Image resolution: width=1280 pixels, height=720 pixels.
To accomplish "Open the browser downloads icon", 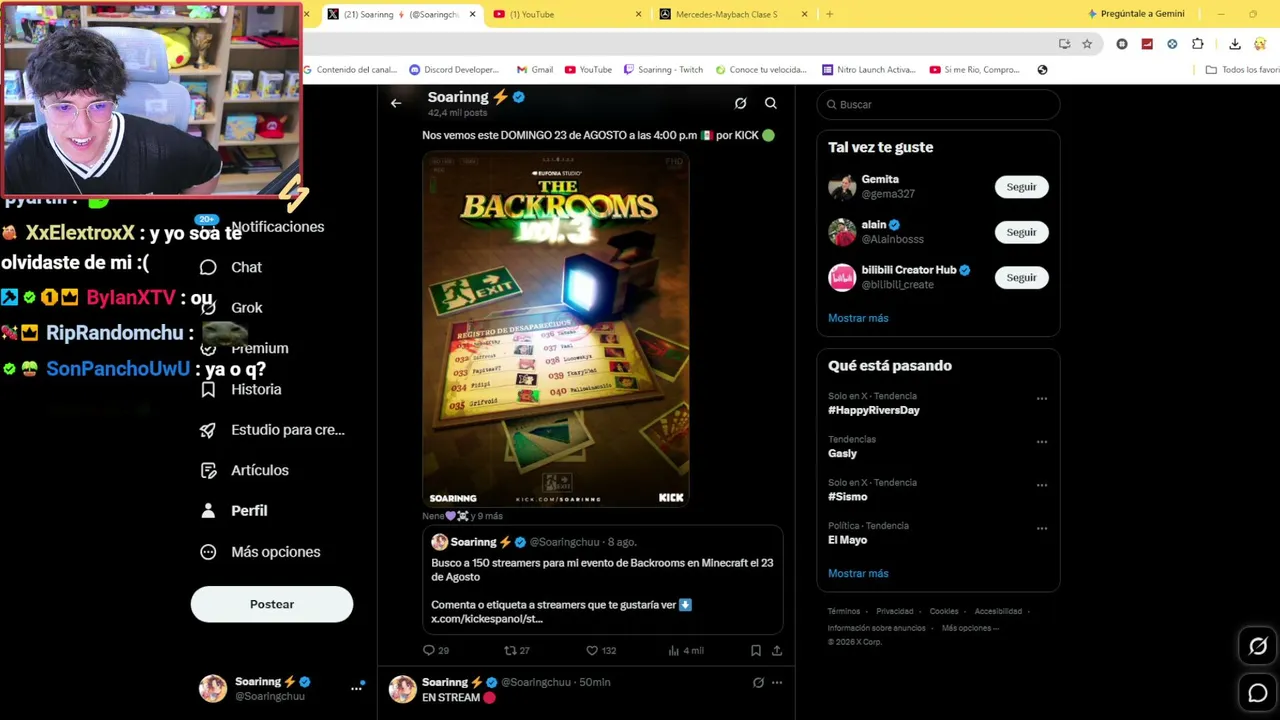I will coord(1235,44).
